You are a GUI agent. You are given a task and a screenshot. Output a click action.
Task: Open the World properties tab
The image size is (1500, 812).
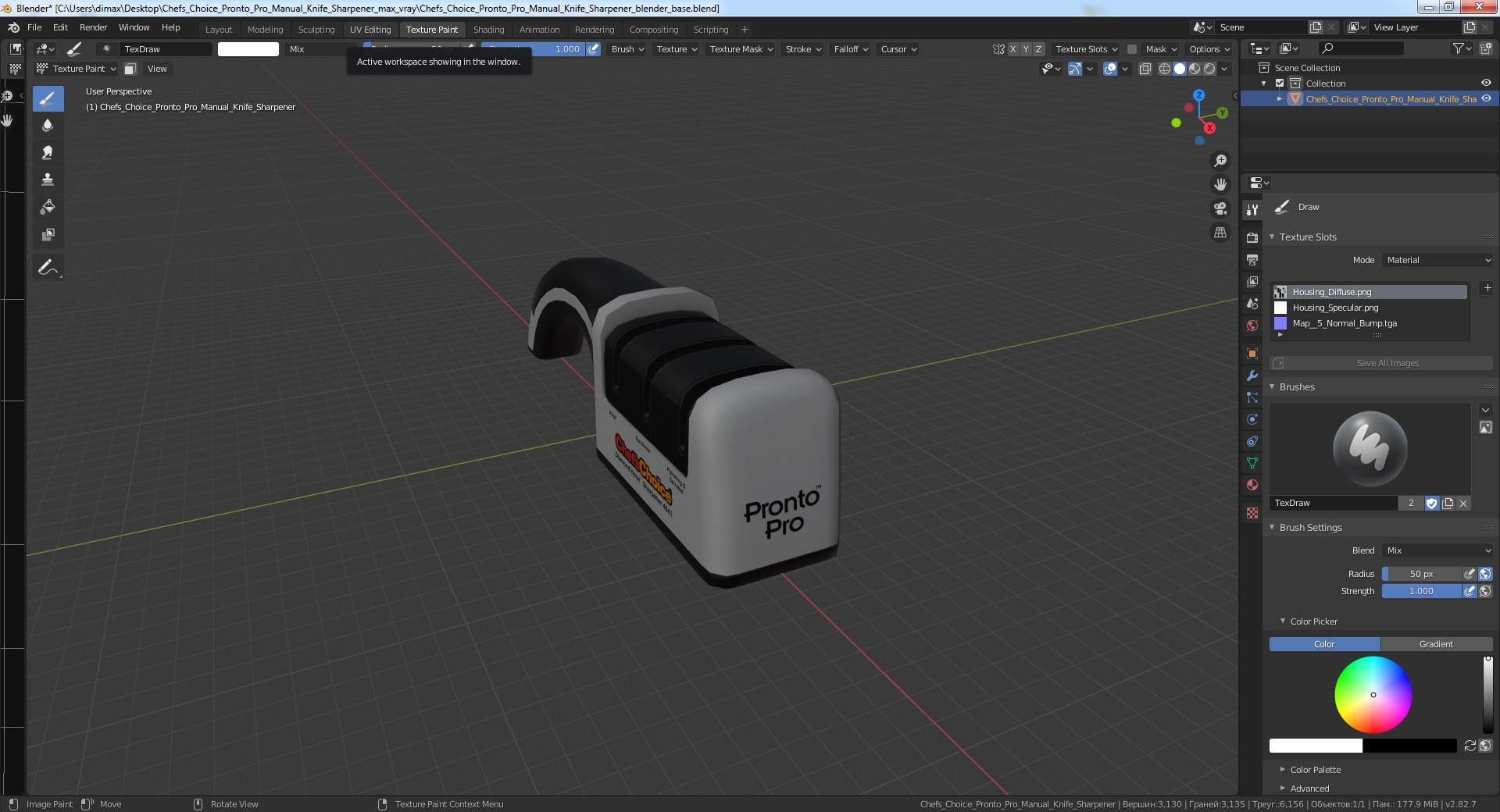tap(1252, 325)
